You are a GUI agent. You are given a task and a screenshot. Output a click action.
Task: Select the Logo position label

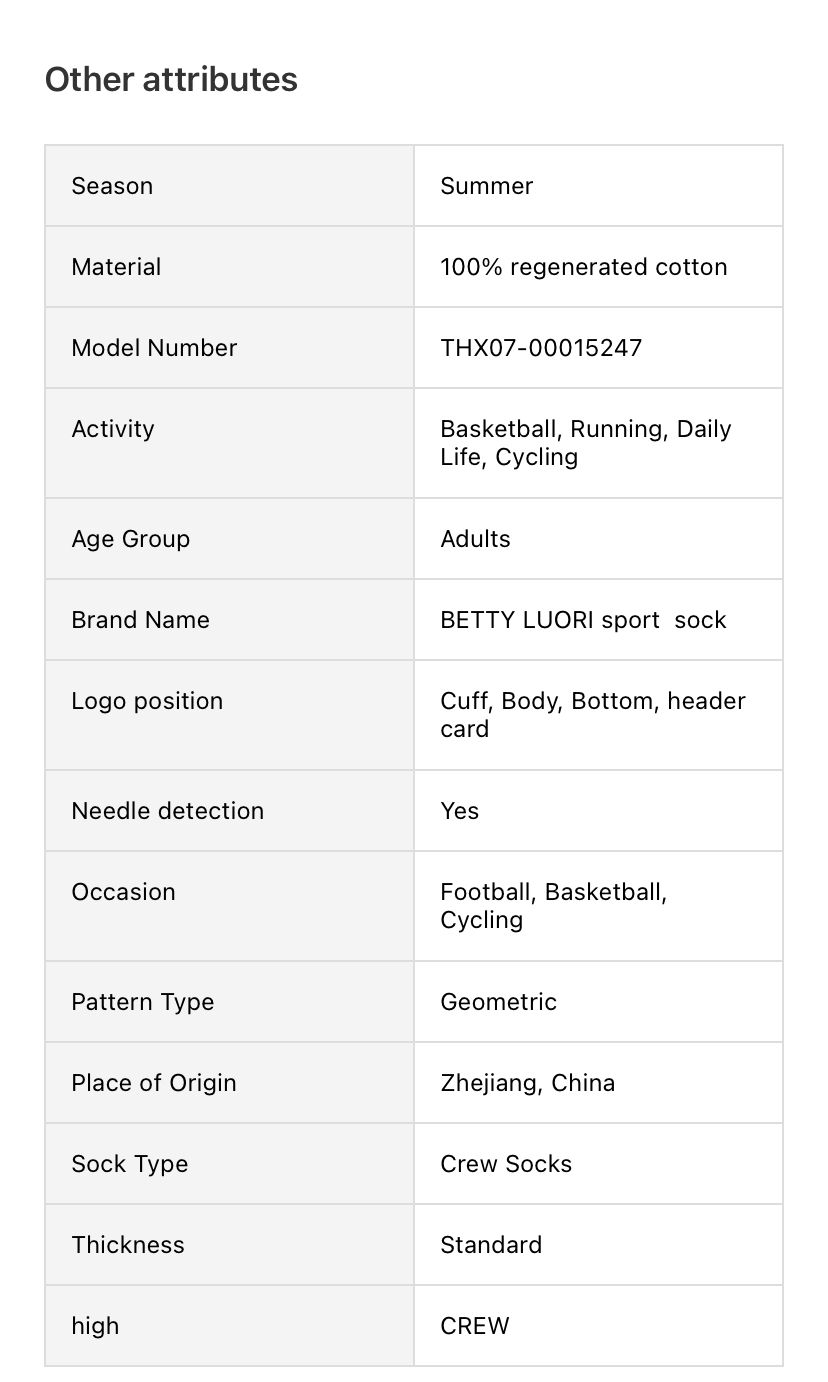[x=147, y=701]
